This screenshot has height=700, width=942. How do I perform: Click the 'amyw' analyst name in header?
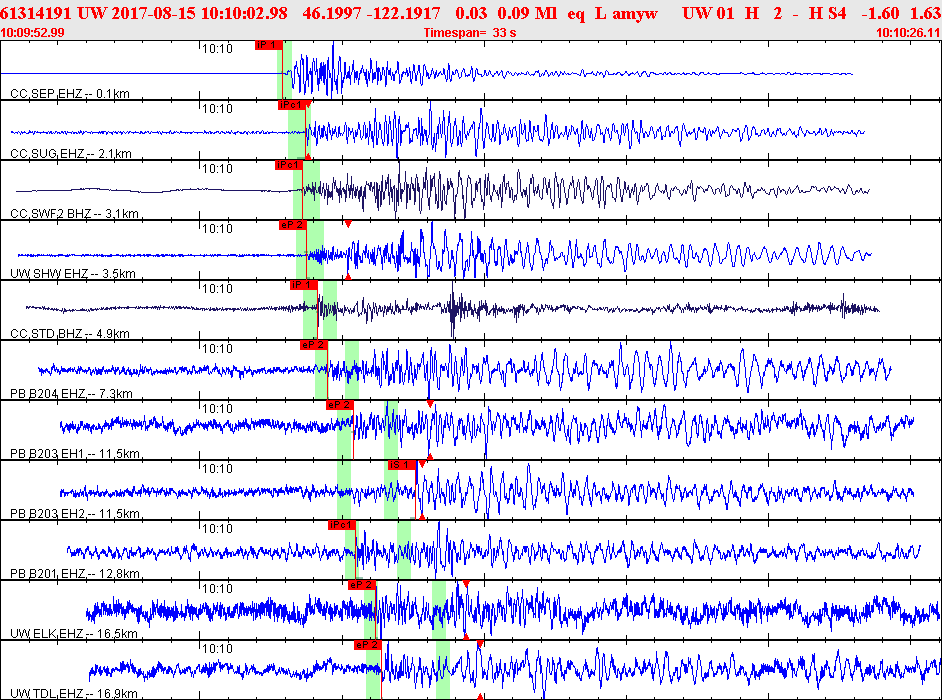[x=635, y=13]
